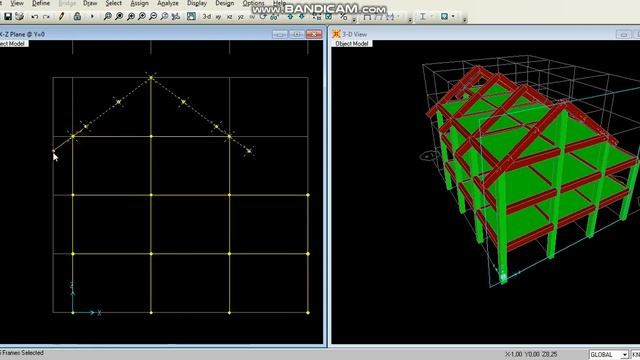Expand the I-section icon dropdown arrow

432,17
